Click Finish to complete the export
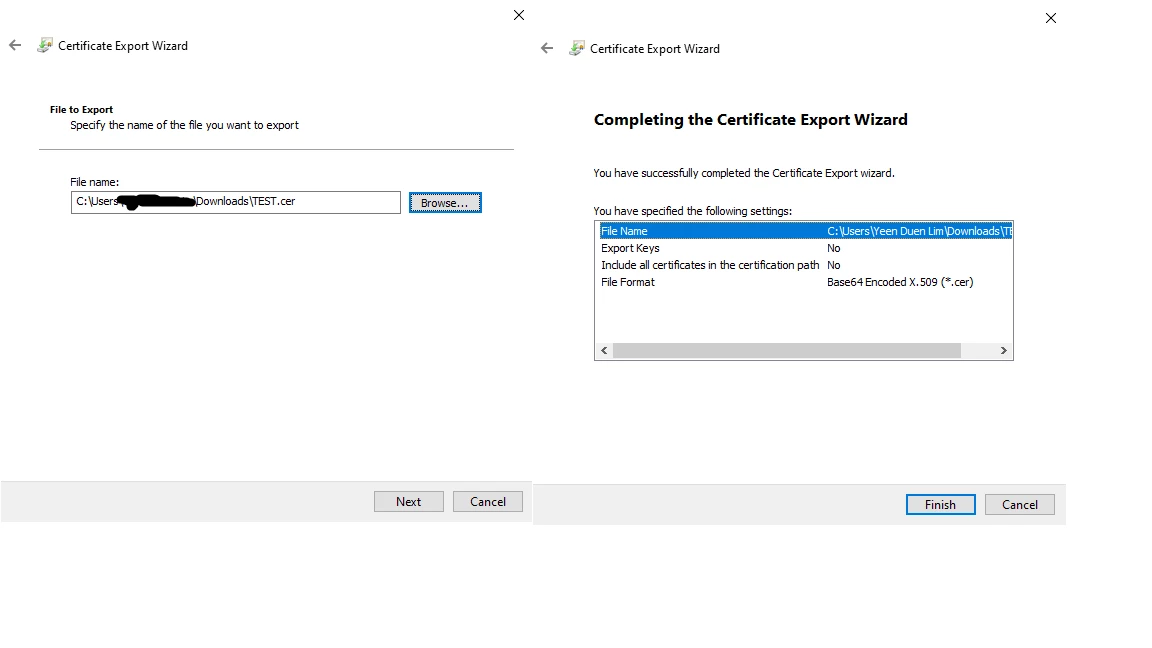Image resolution: width=1152 pixels, height=648 pixels. (940, 505)
